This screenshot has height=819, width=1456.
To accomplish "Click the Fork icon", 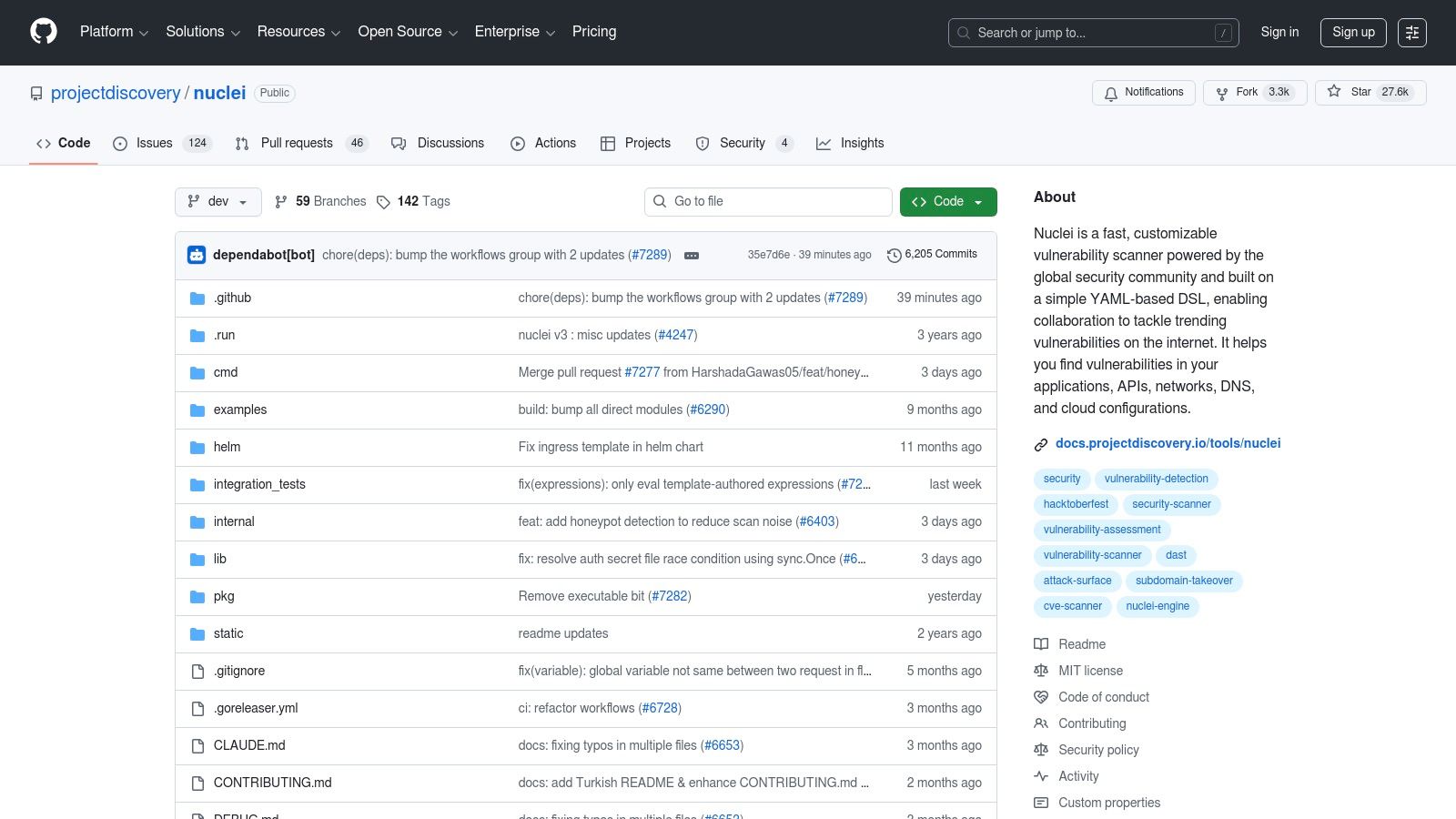I will (1221, 93).
